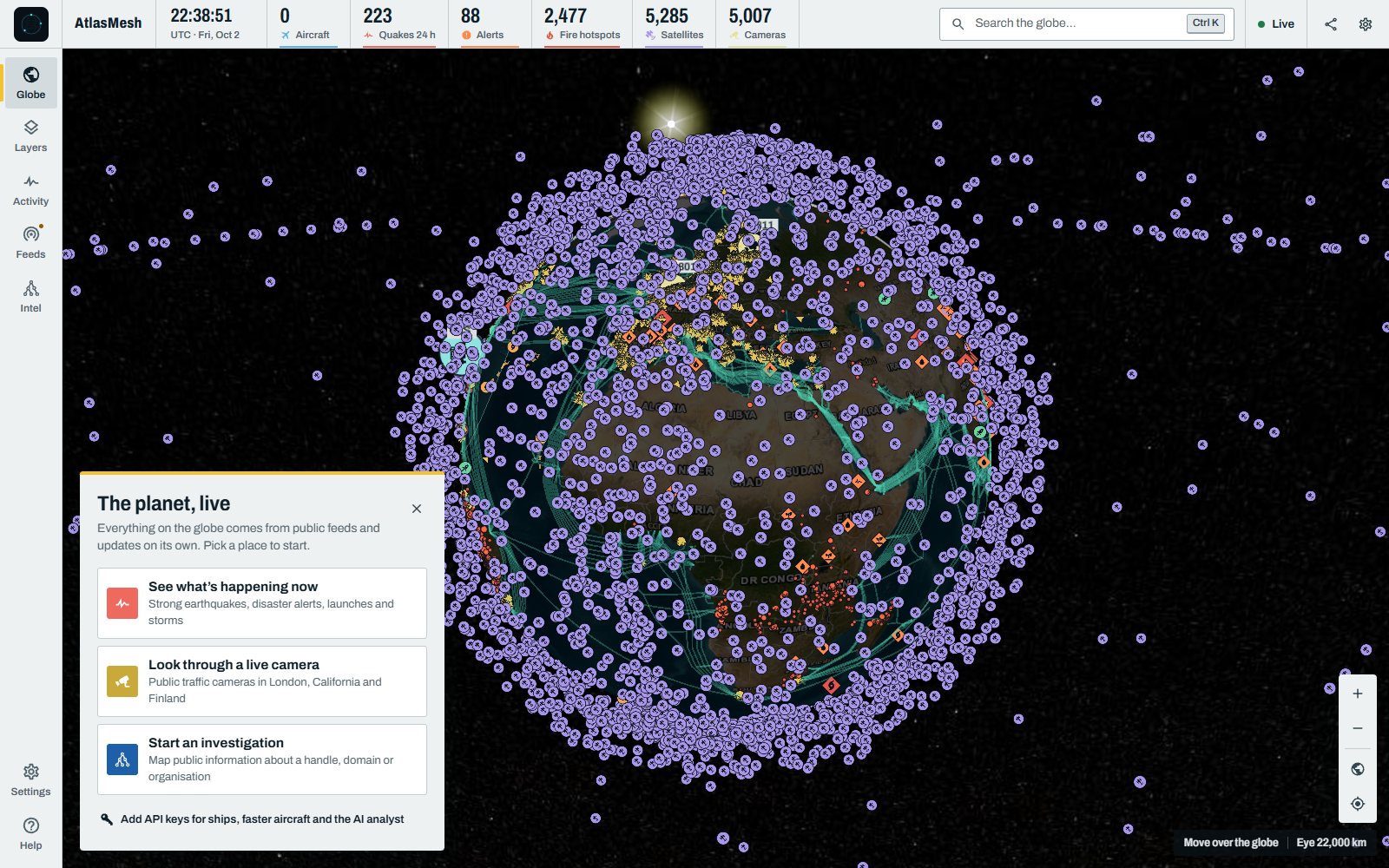
Task: Open the Intel panel
Action: tap(31, 297)
